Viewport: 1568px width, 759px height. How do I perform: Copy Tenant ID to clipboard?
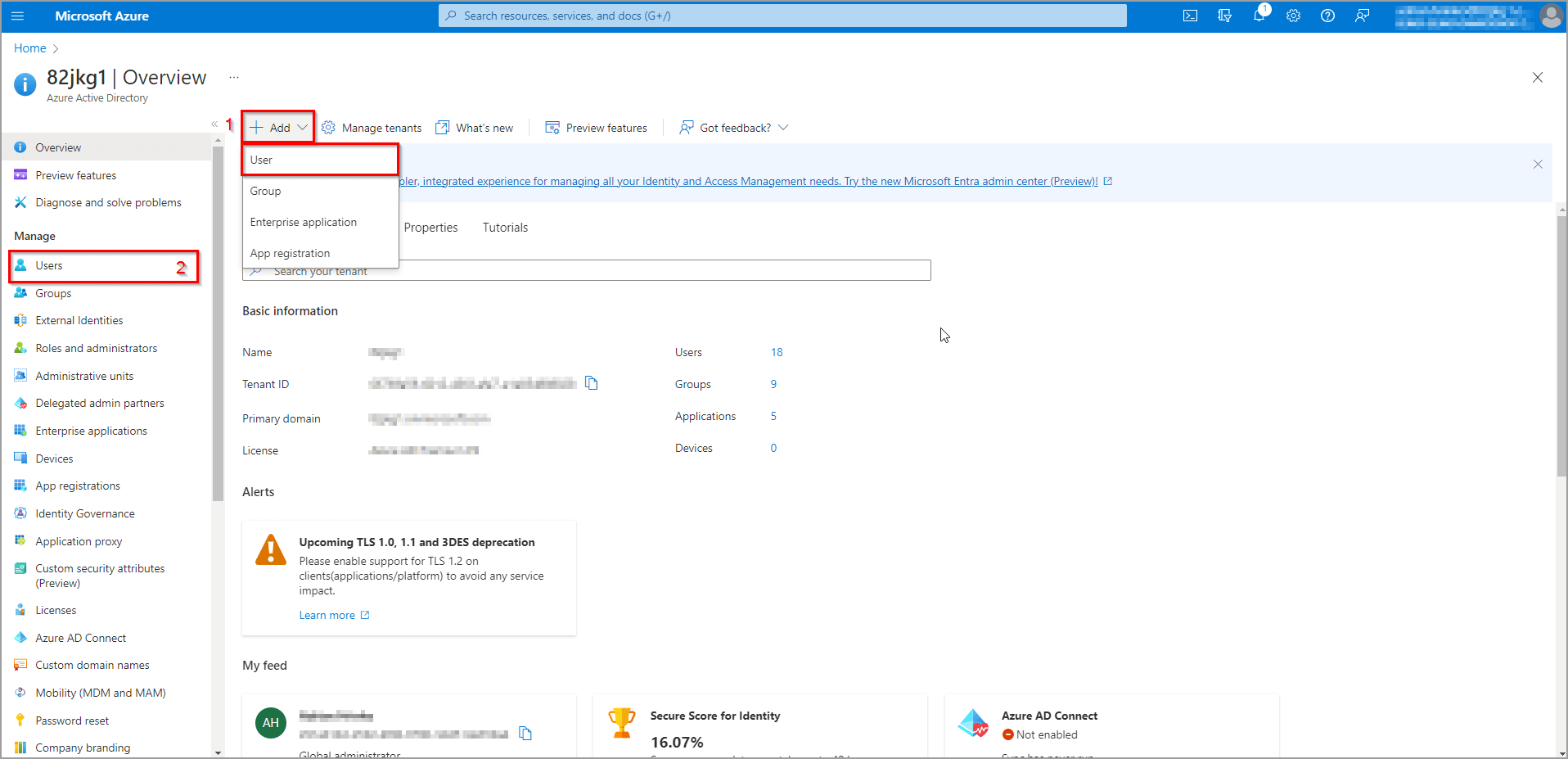pyautogui.click(x=592, y=383)
